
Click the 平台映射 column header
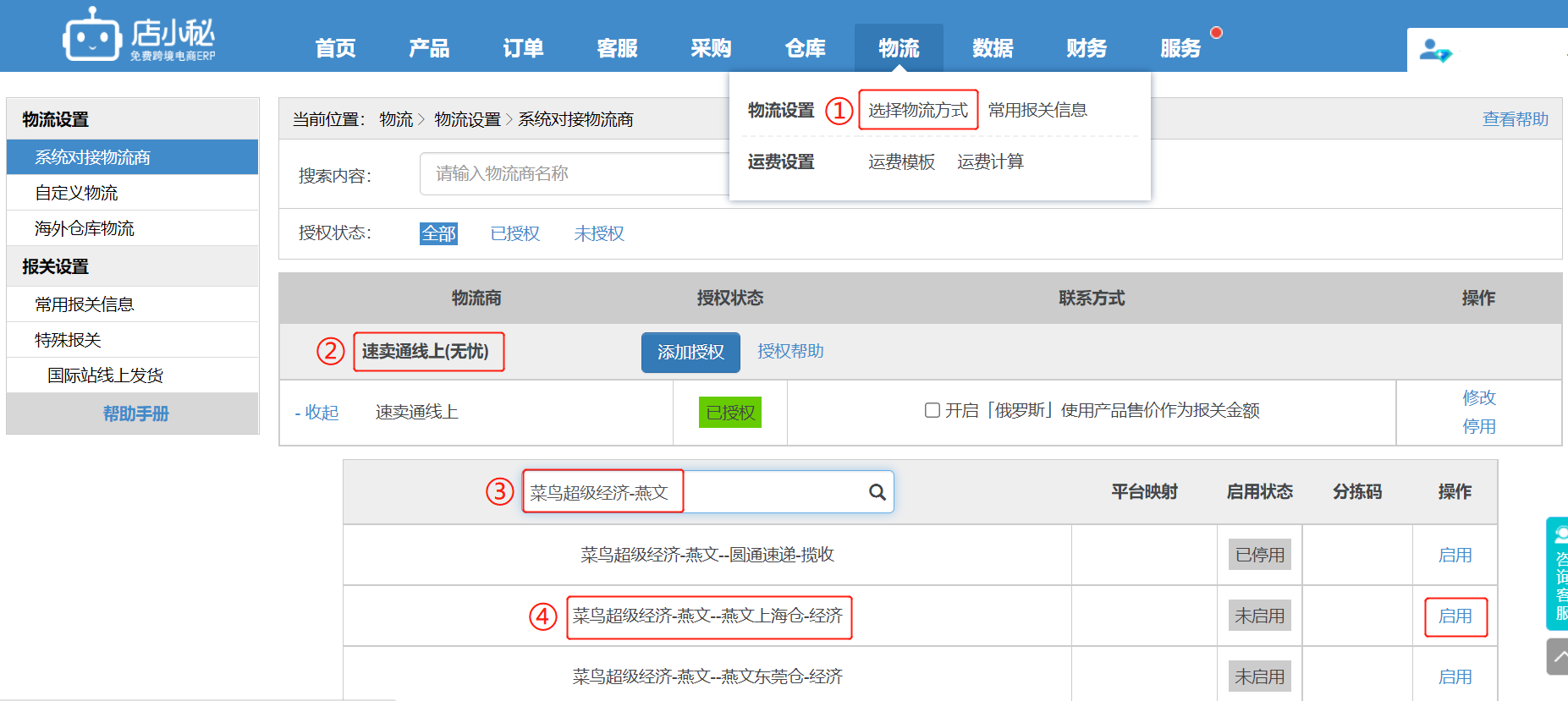tap(1145, 492)
